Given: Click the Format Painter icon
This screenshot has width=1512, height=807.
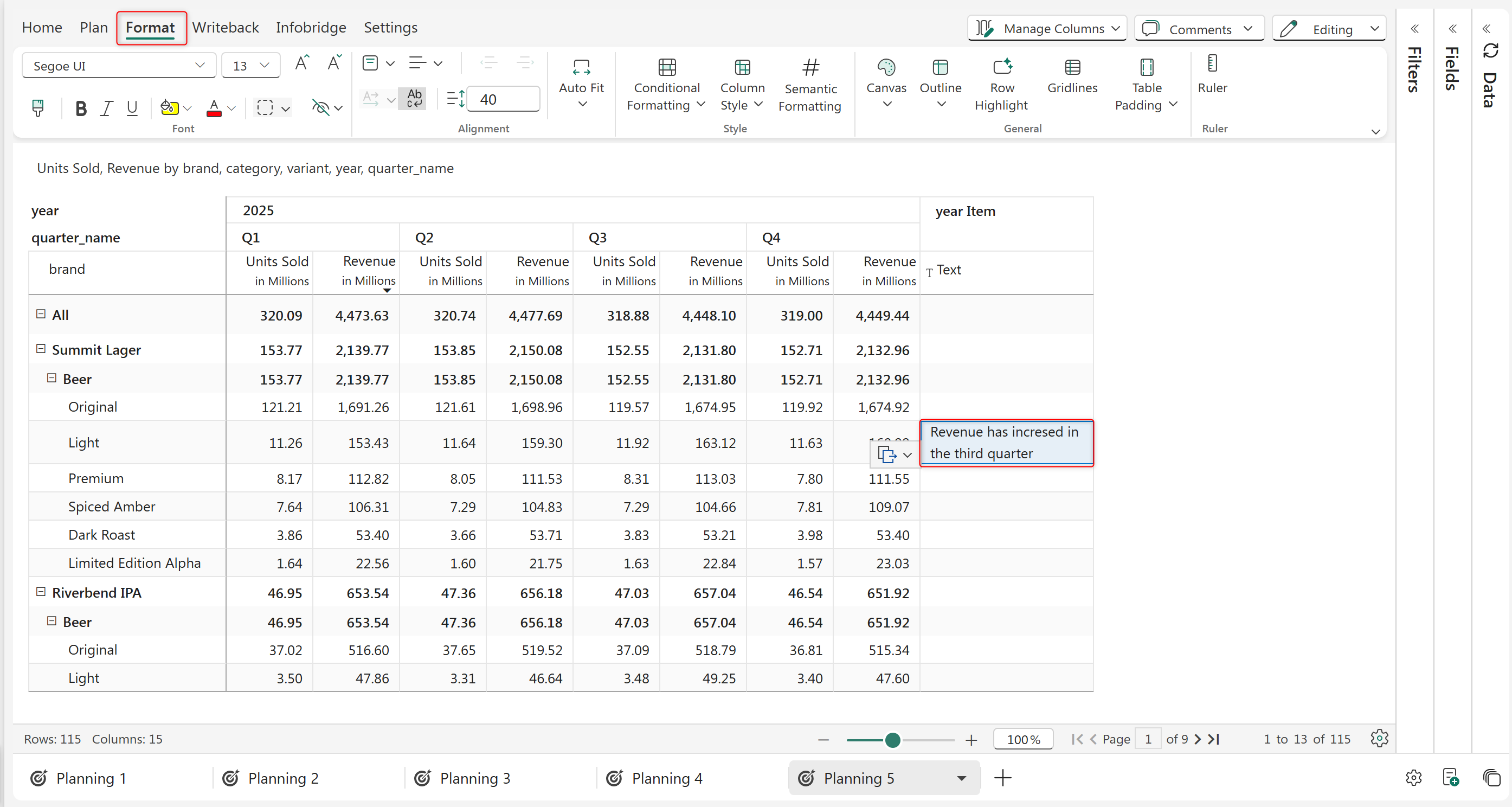Looking at the screenshot, I should (x=38, y=108).
